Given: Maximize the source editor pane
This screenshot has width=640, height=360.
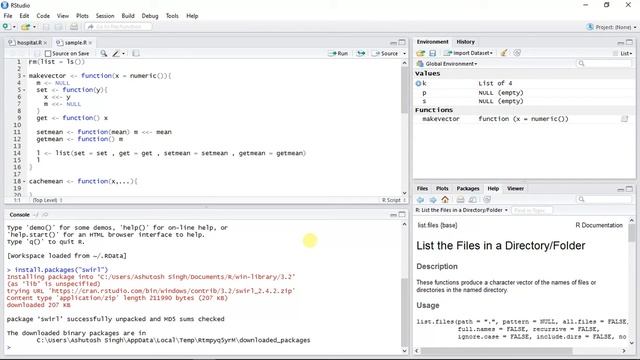Looking at the screenshot, I should (x=402, y=42).
